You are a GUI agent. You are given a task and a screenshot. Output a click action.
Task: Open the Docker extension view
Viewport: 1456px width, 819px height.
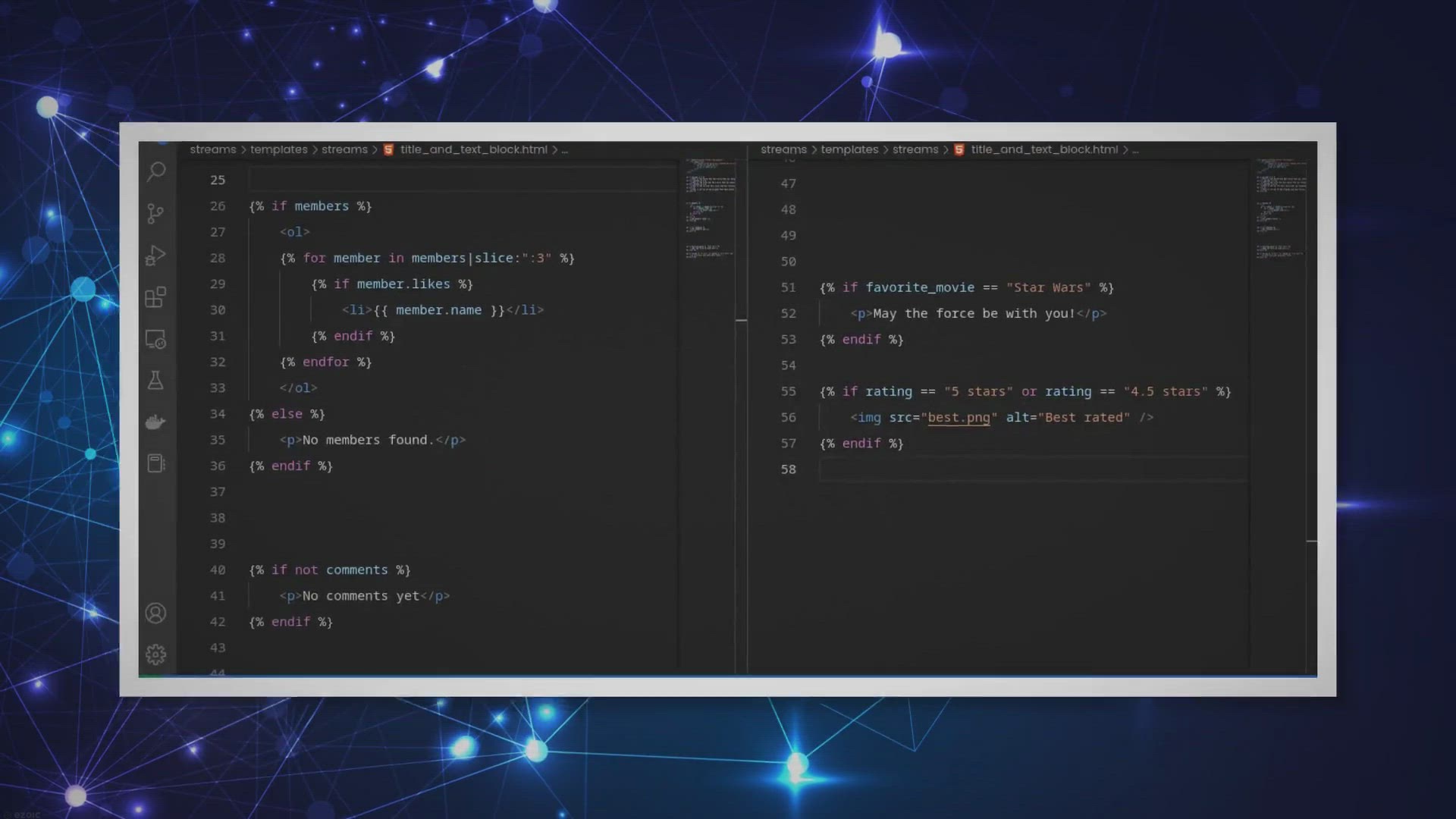coord(156,422)
